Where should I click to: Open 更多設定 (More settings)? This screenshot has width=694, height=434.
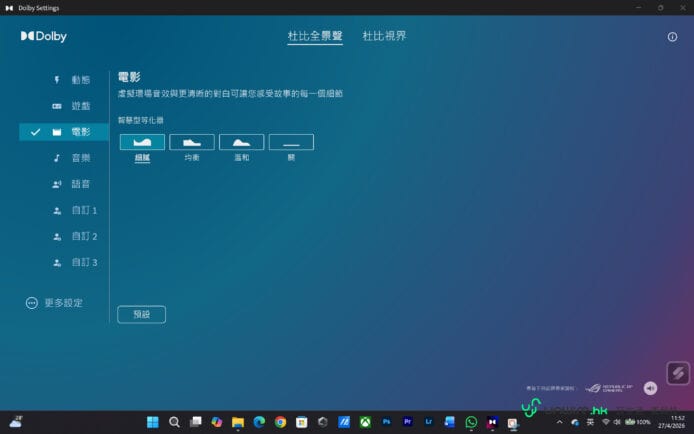point(54,303)
